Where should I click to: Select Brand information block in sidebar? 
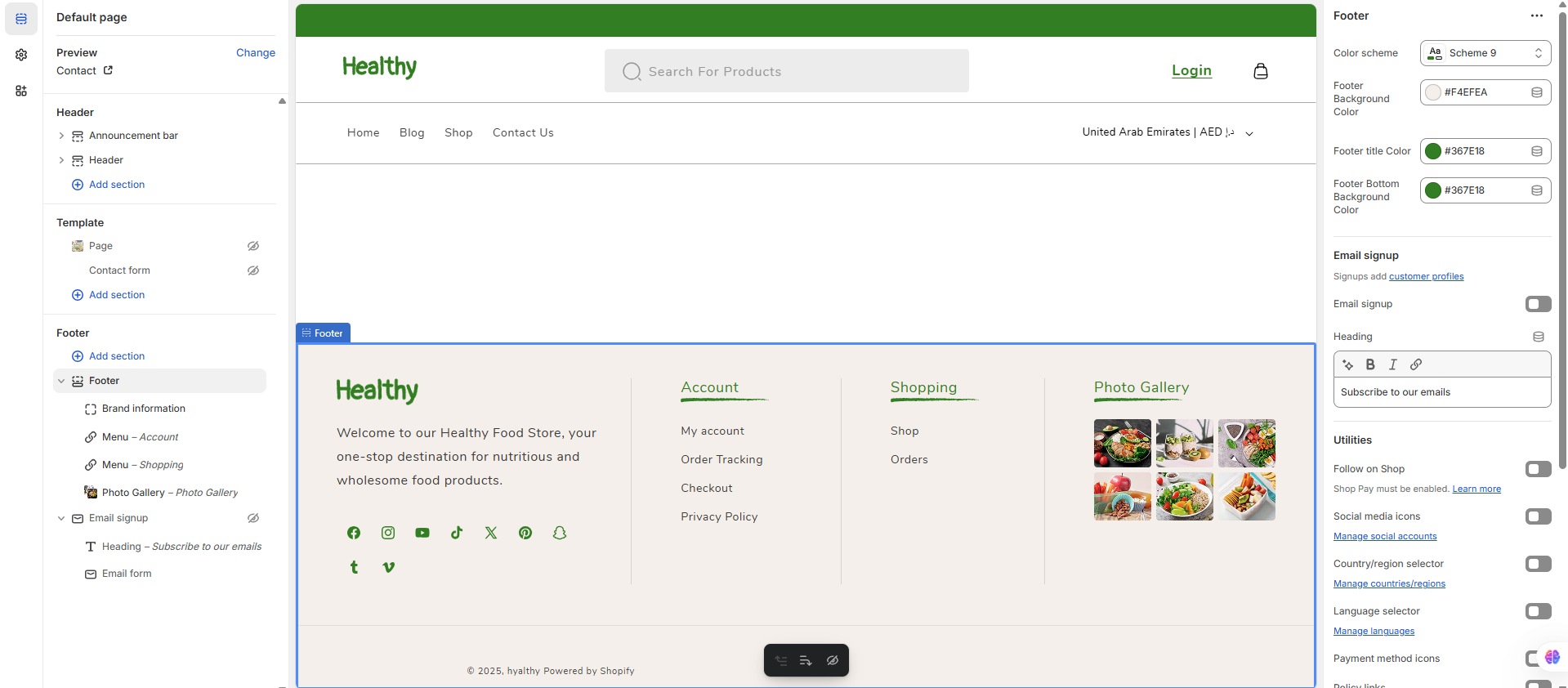[143, 409]
